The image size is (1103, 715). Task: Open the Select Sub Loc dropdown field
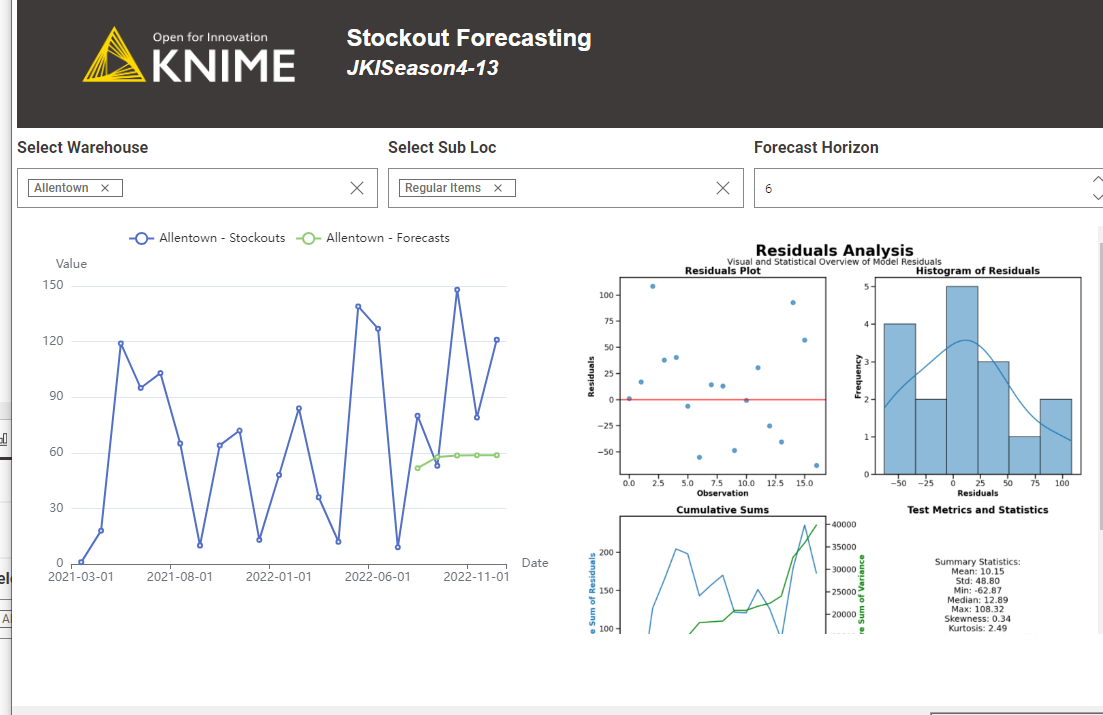point(610,188)
